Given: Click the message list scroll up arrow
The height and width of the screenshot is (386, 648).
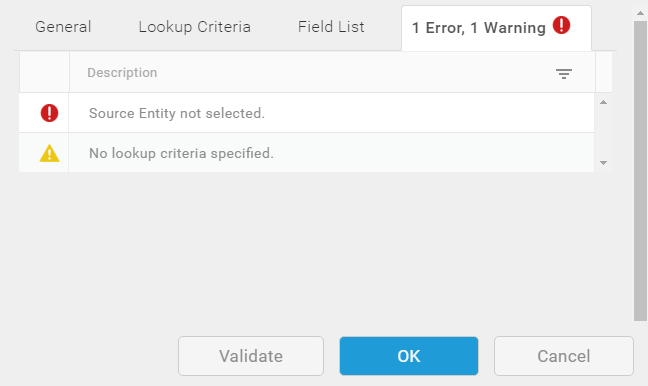Looking at the screenshot, I should [x=603, y=102].
